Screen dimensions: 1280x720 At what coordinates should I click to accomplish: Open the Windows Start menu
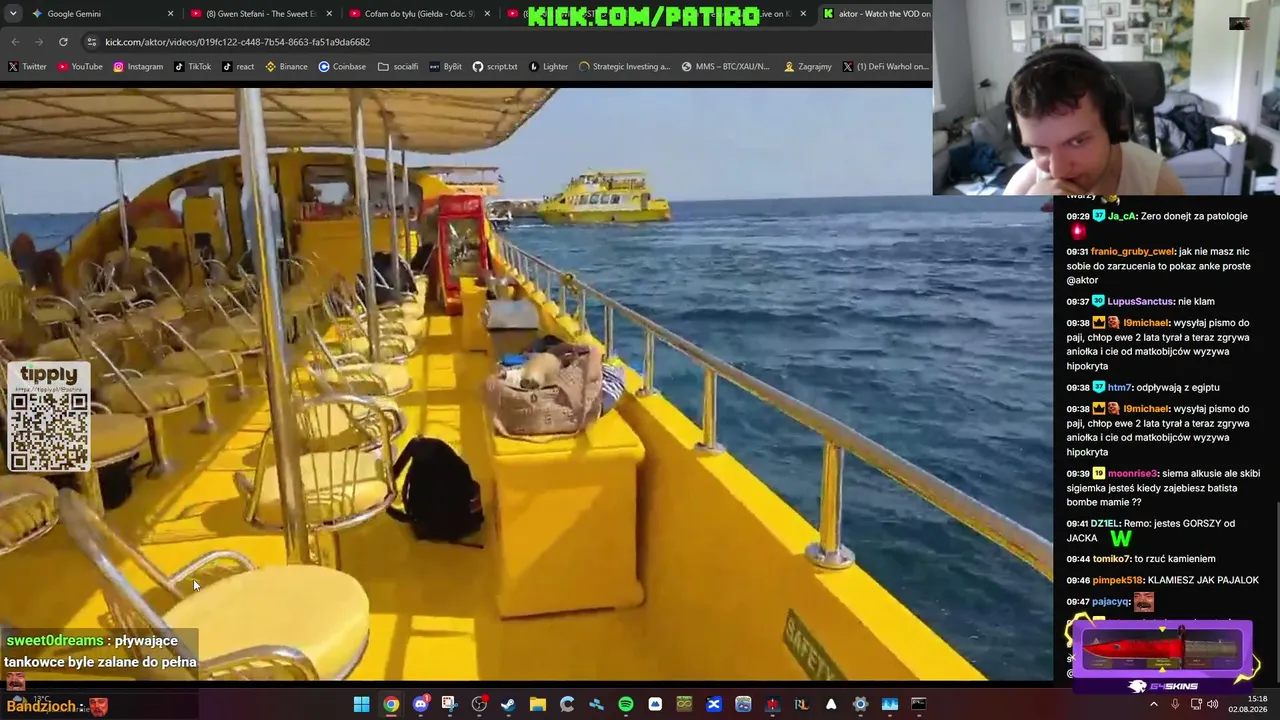361,704
